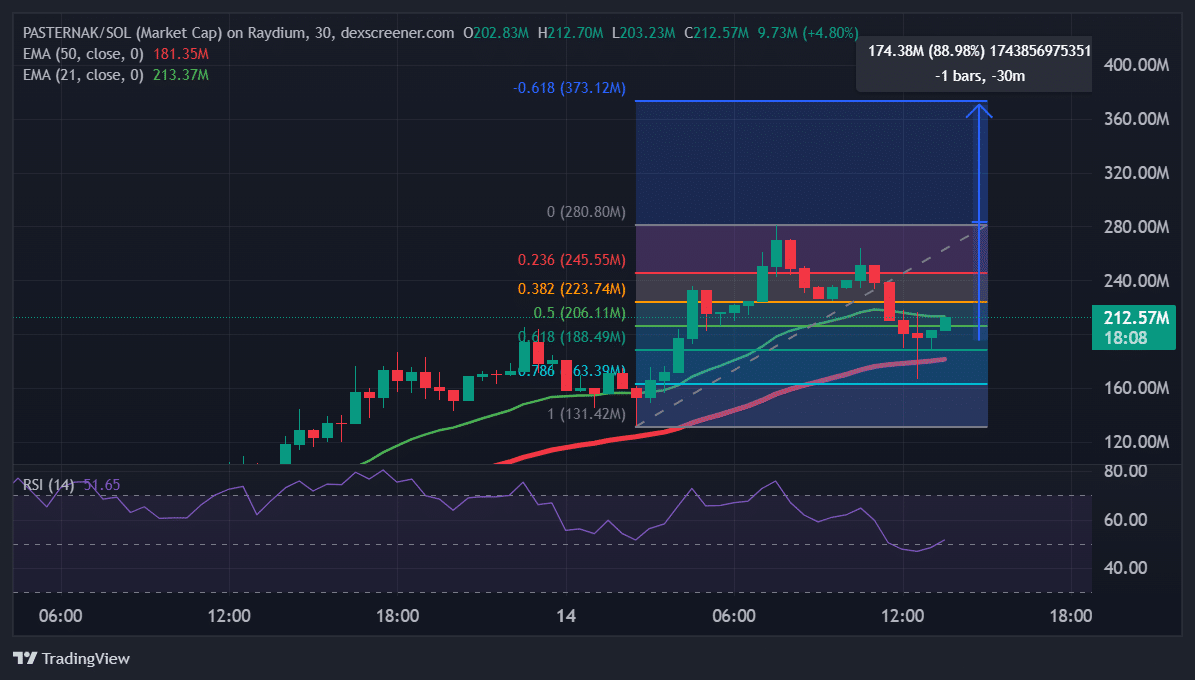Click the EMA 21 value 213.37M

click(180, 74)
